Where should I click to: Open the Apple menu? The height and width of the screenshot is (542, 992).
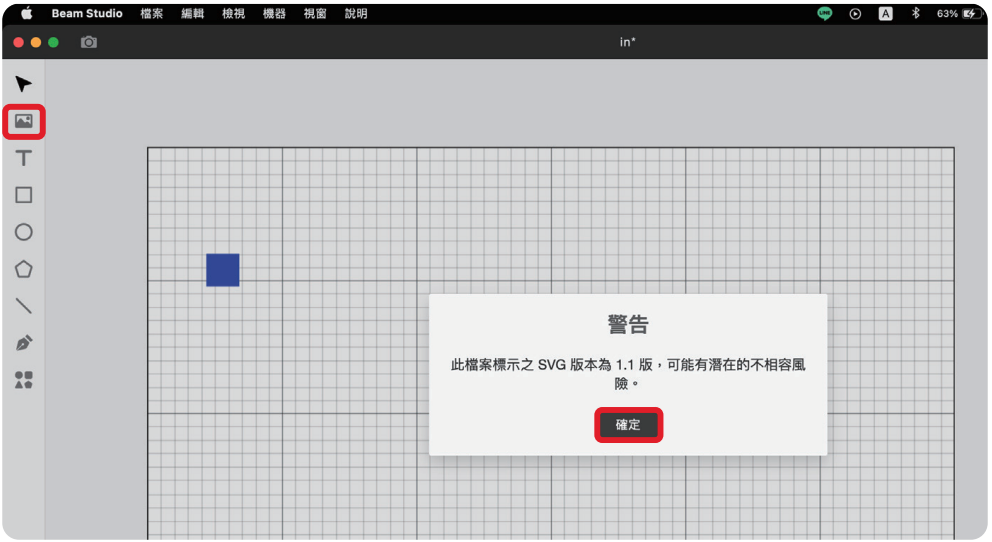(x=26, y=13)
